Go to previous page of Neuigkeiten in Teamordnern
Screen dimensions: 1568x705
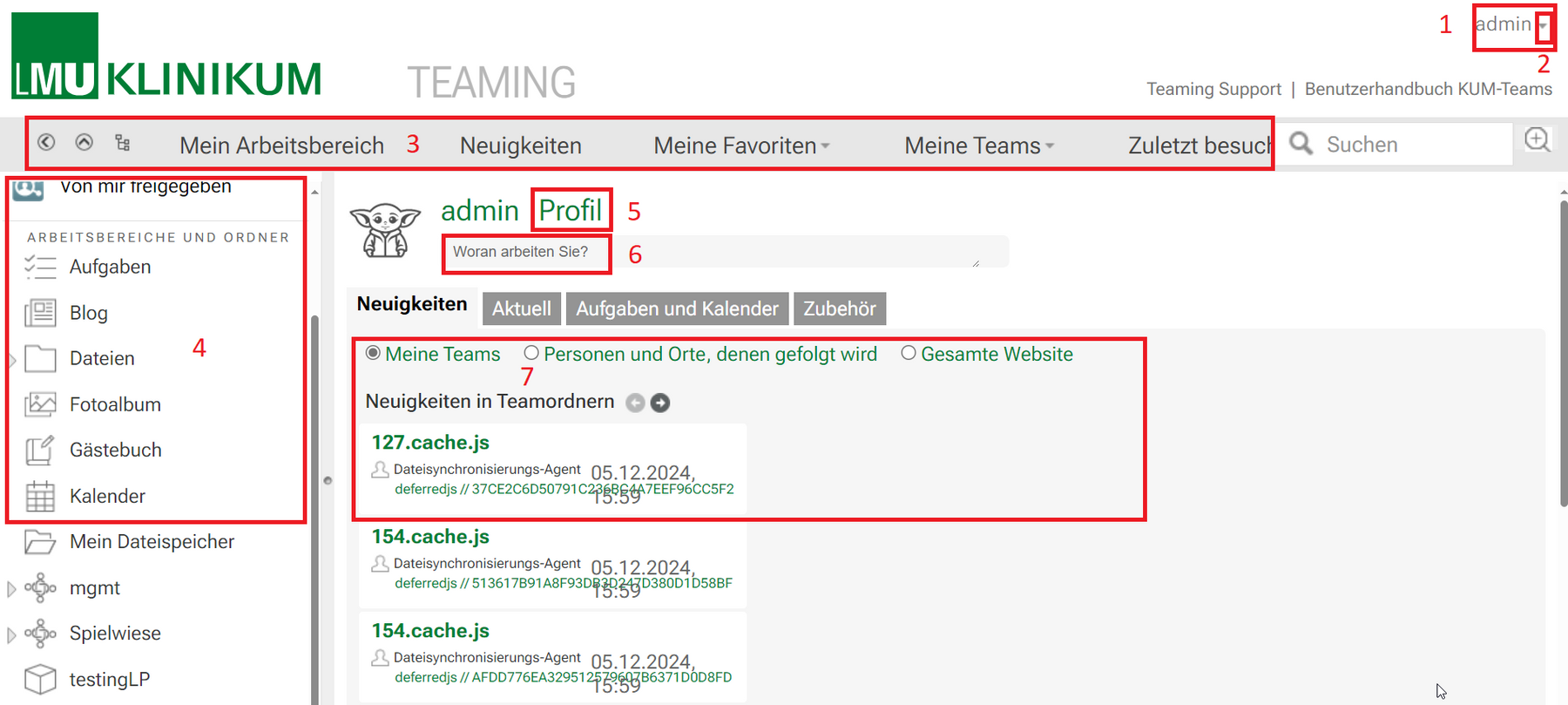click(x=636, y=403)
